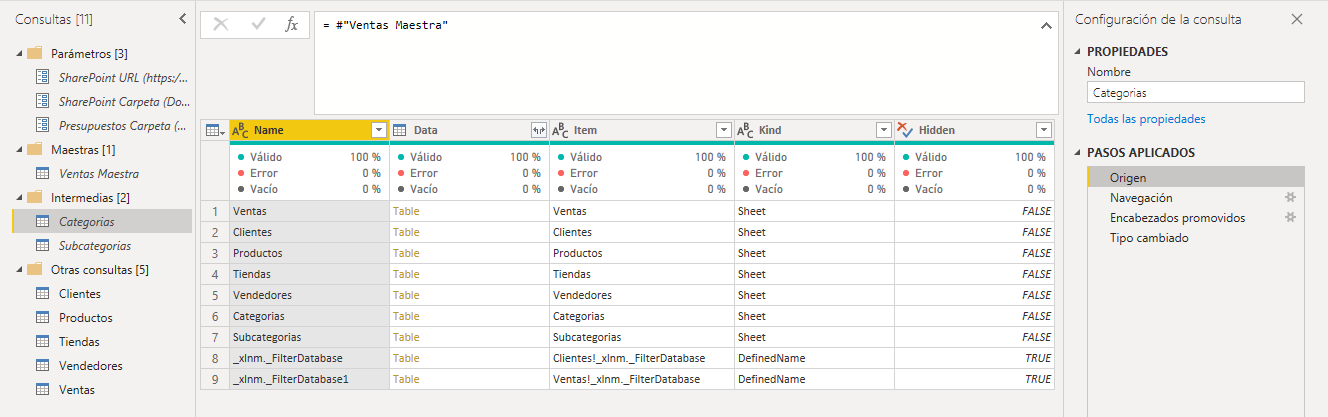Collapse the Consultas pane with the chevron
The height and width of the screenshot is (417, 1328).
182,19
